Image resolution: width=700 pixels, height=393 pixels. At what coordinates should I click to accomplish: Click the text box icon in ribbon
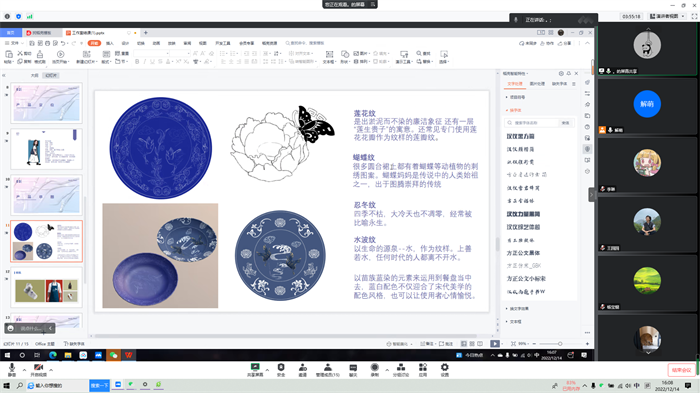point(329,54)
